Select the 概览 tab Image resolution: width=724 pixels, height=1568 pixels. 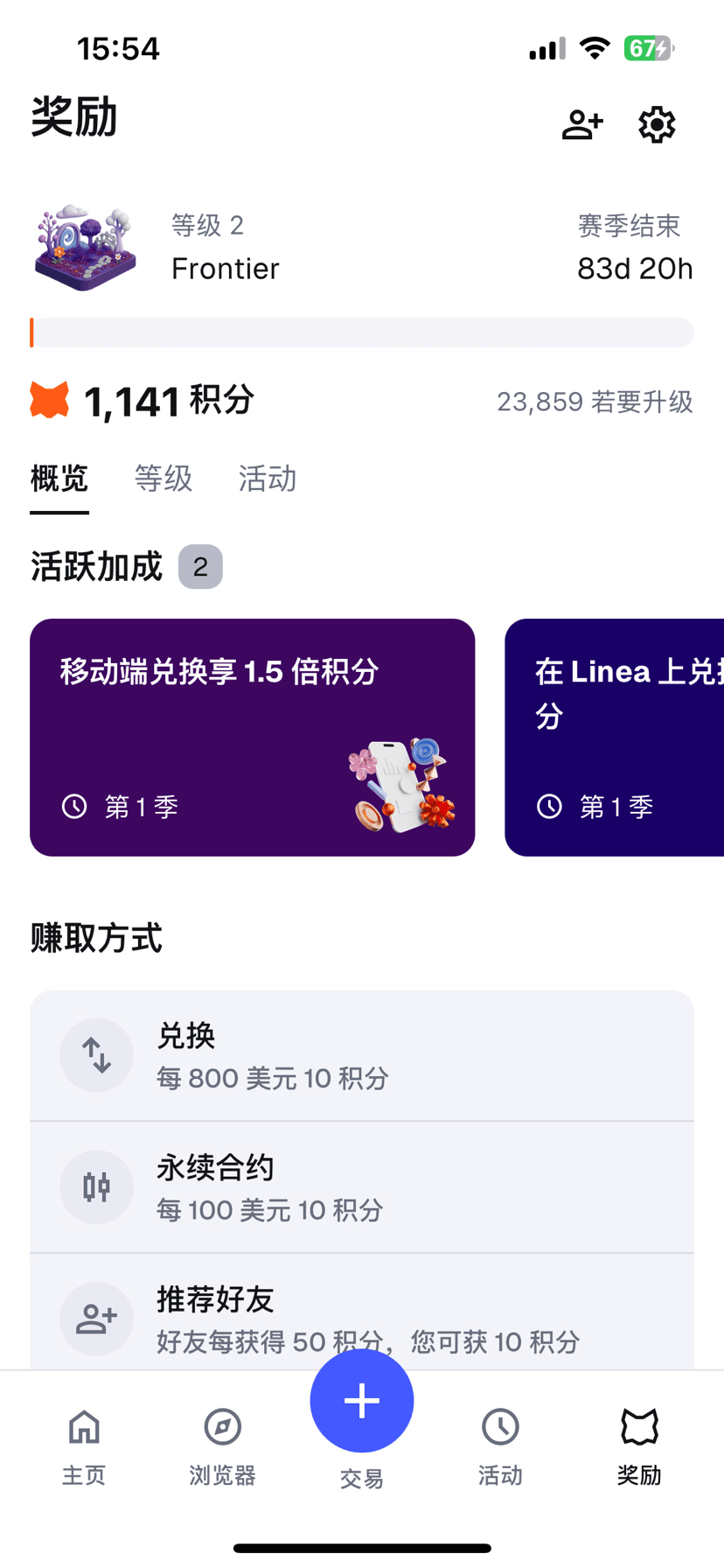[59, 479]
